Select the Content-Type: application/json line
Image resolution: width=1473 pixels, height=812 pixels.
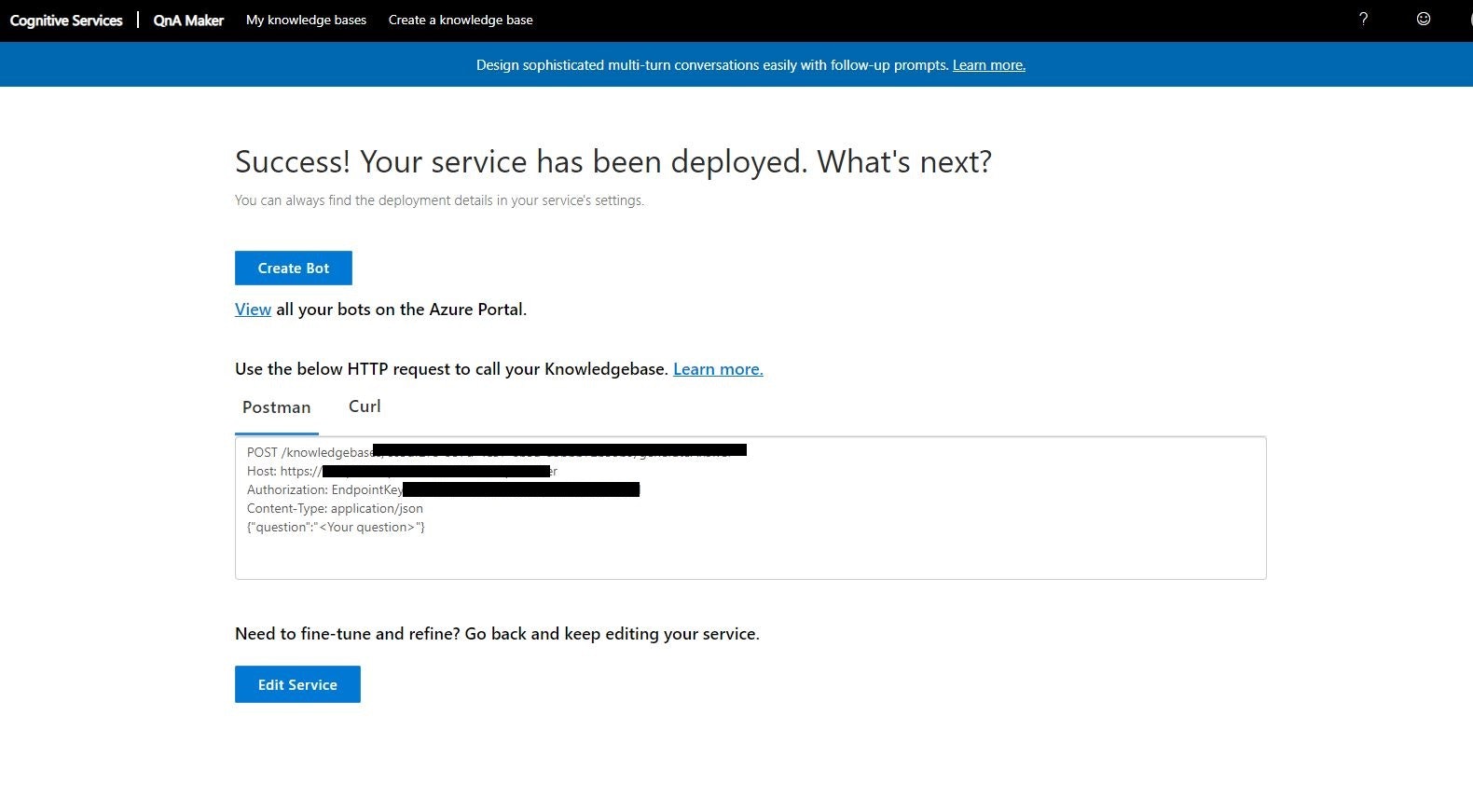coord(335,508)
